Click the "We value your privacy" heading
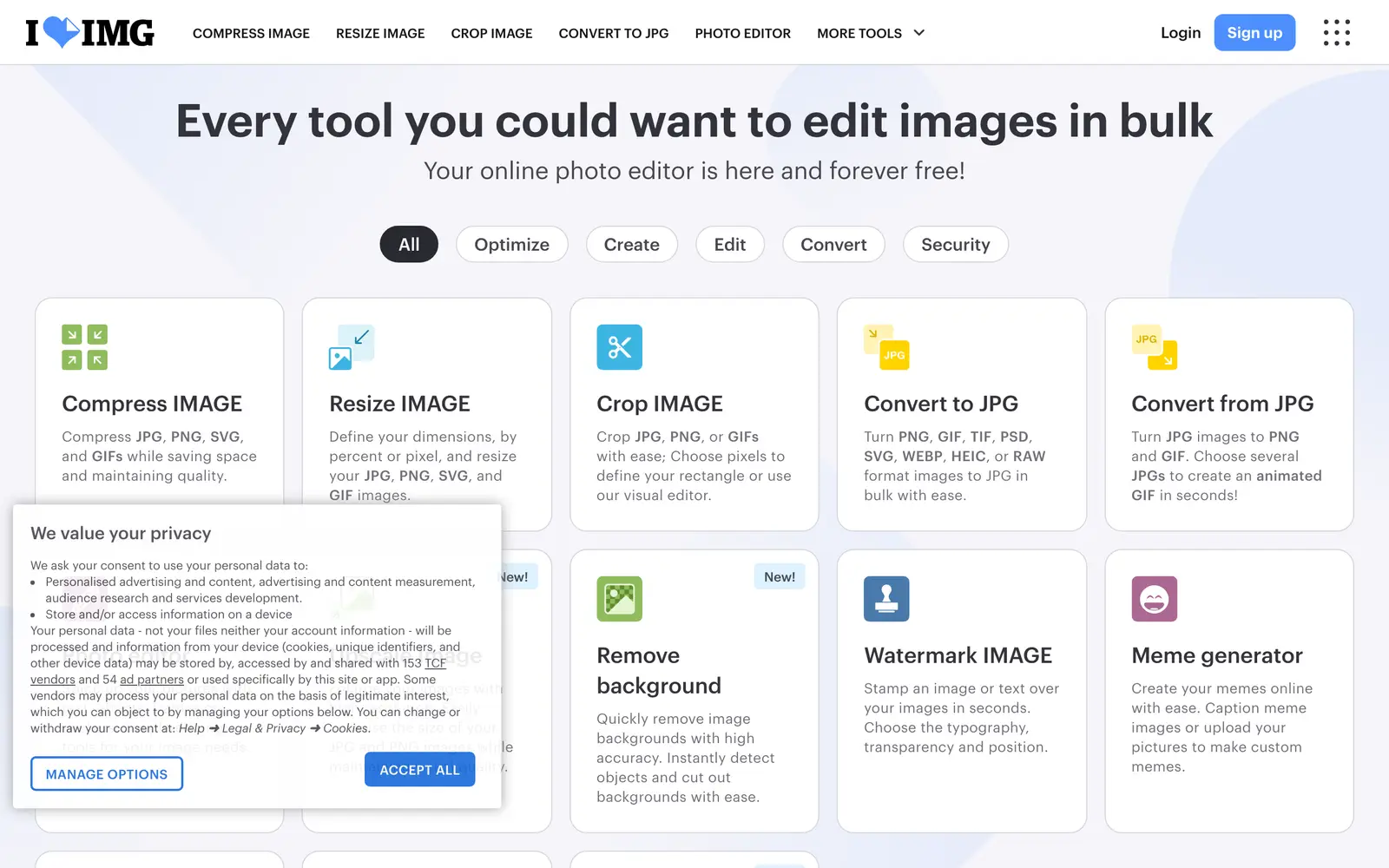The height and width of the screenshot is (868, 1389). tap(121, 533)
